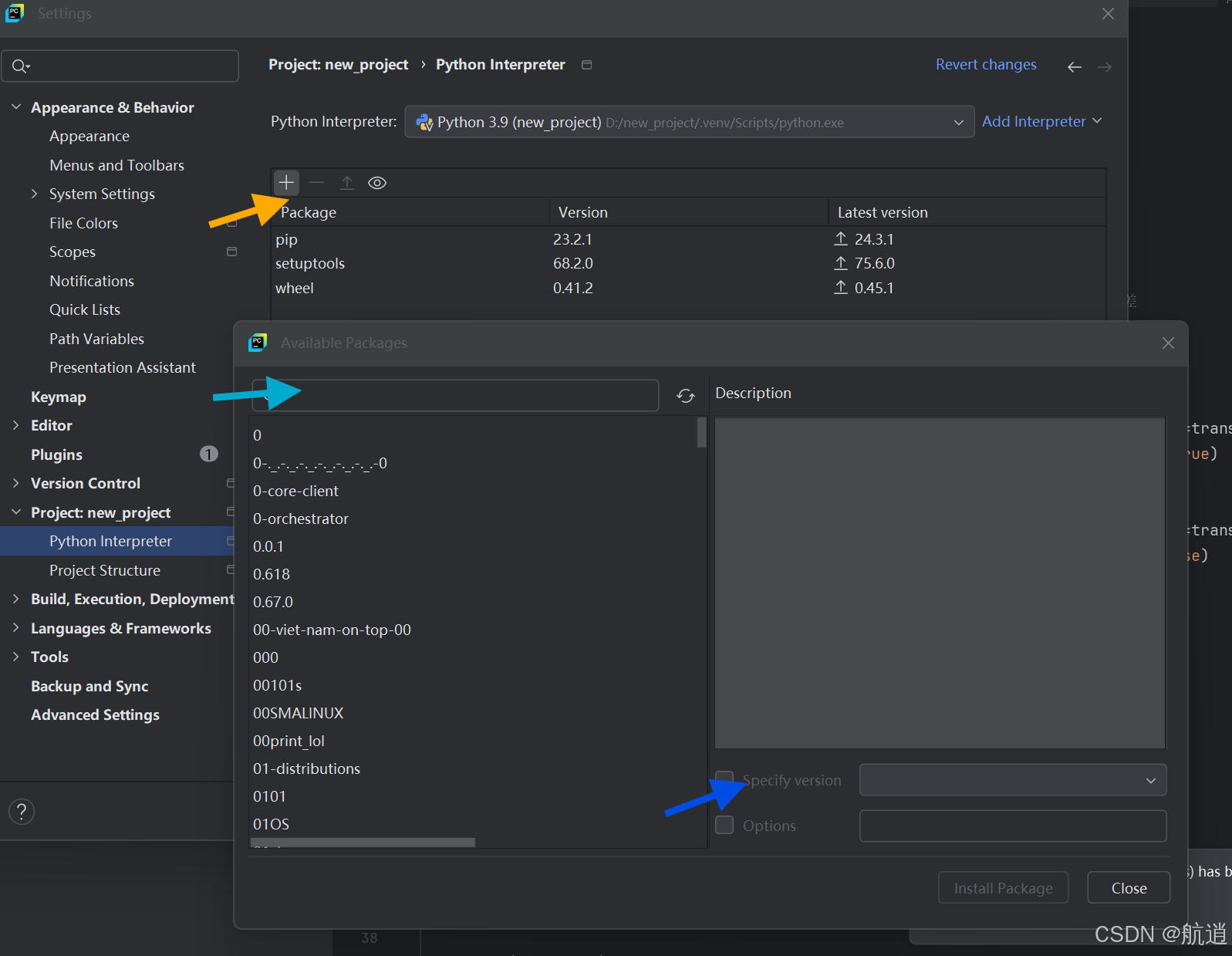
Task: Select Project Structure in the tree
Action: [x=105, y=570]
